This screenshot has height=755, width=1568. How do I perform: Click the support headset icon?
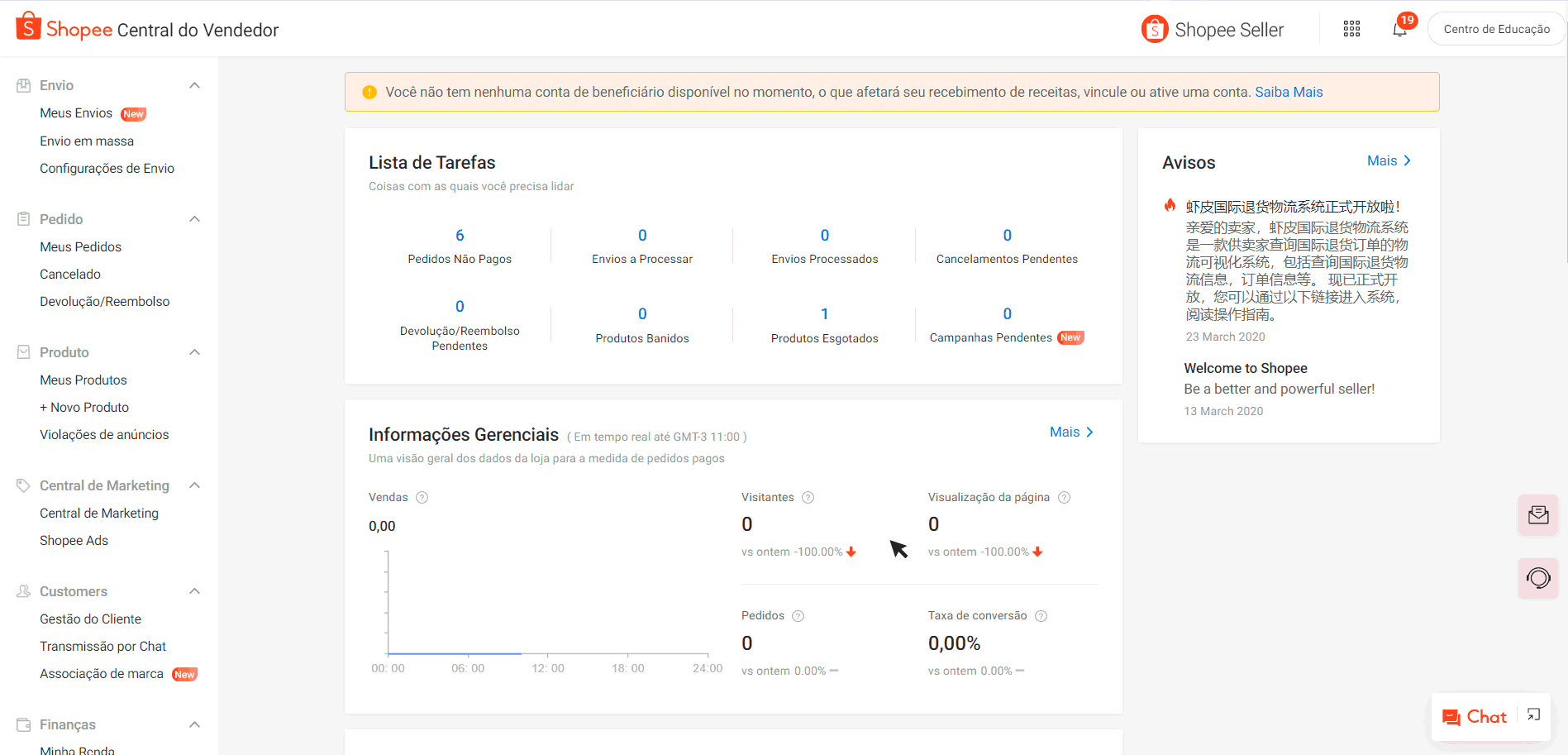(x=1538, y=578)
